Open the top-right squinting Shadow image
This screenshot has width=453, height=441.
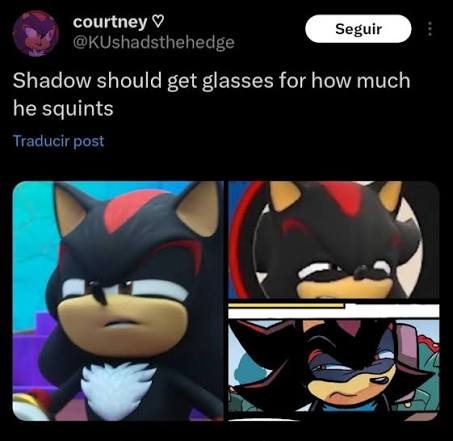coord(334,240)
